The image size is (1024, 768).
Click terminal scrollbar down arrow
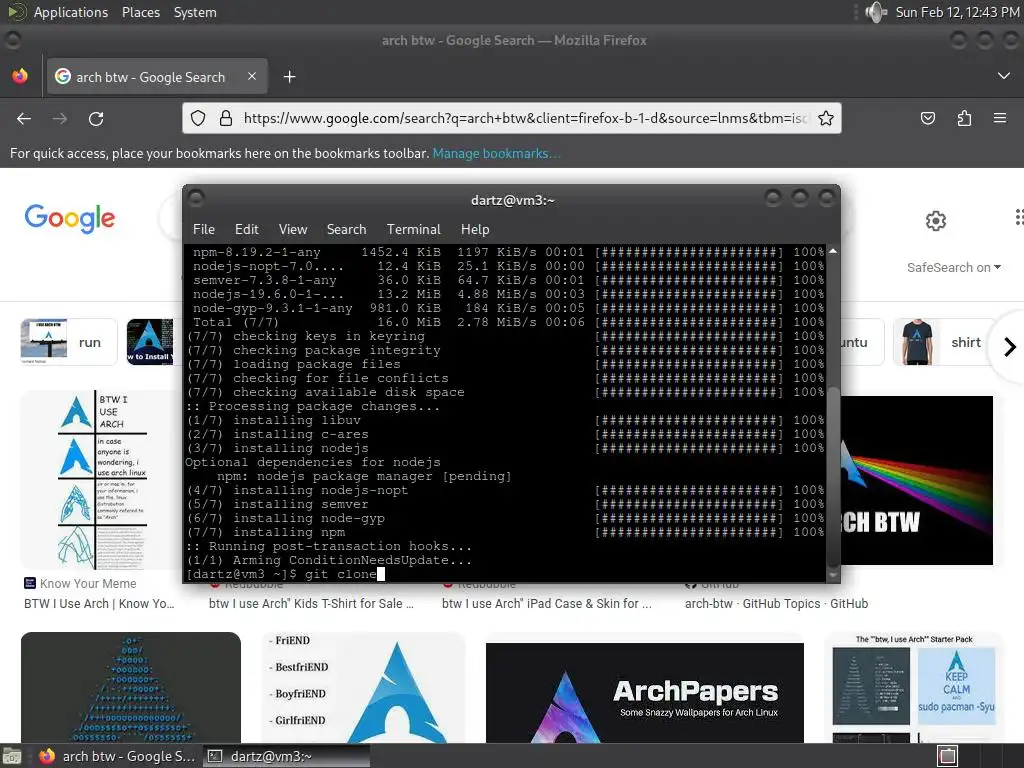coord(833,575)
